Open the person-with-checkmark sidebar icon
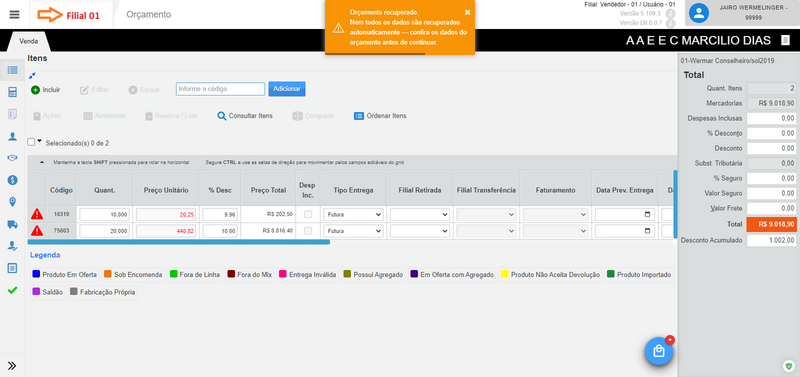The image size is (800, 377). (x=13, y=246)
